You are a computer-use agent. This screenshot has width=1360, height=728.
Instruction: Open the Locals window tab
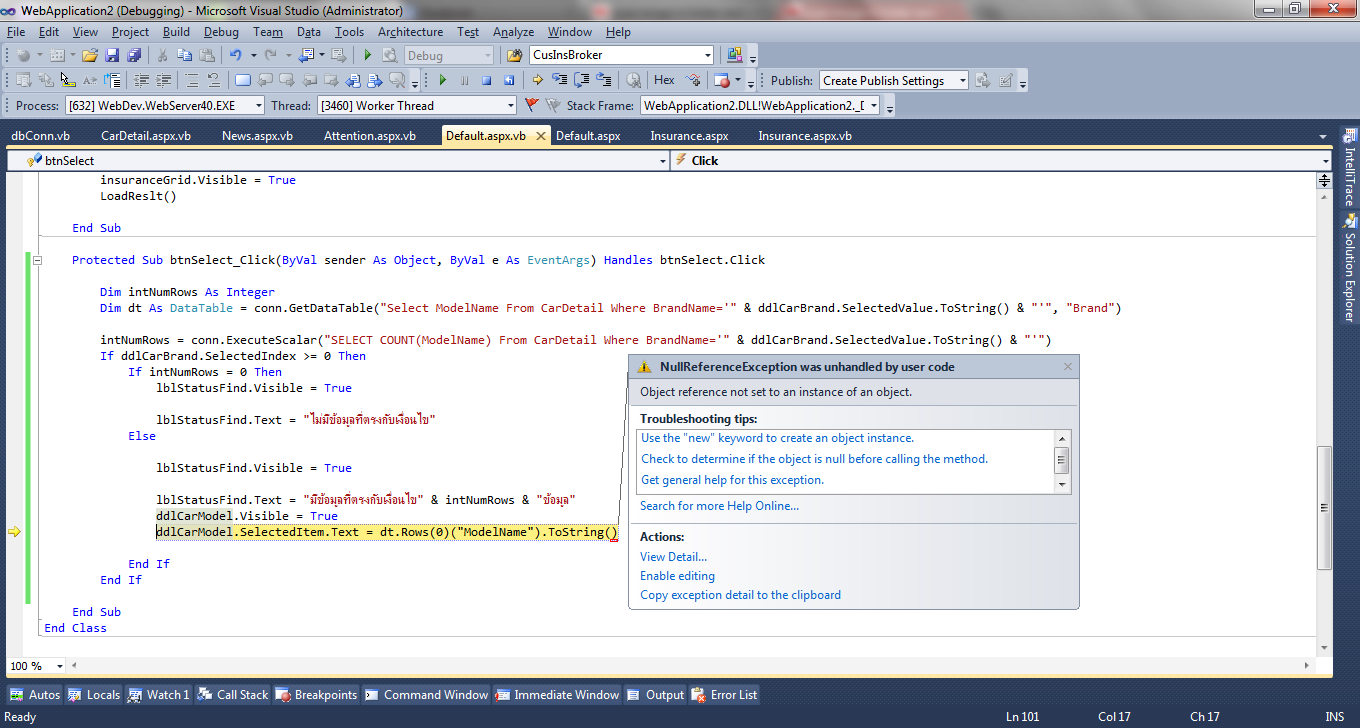click(x=94, y=694)
